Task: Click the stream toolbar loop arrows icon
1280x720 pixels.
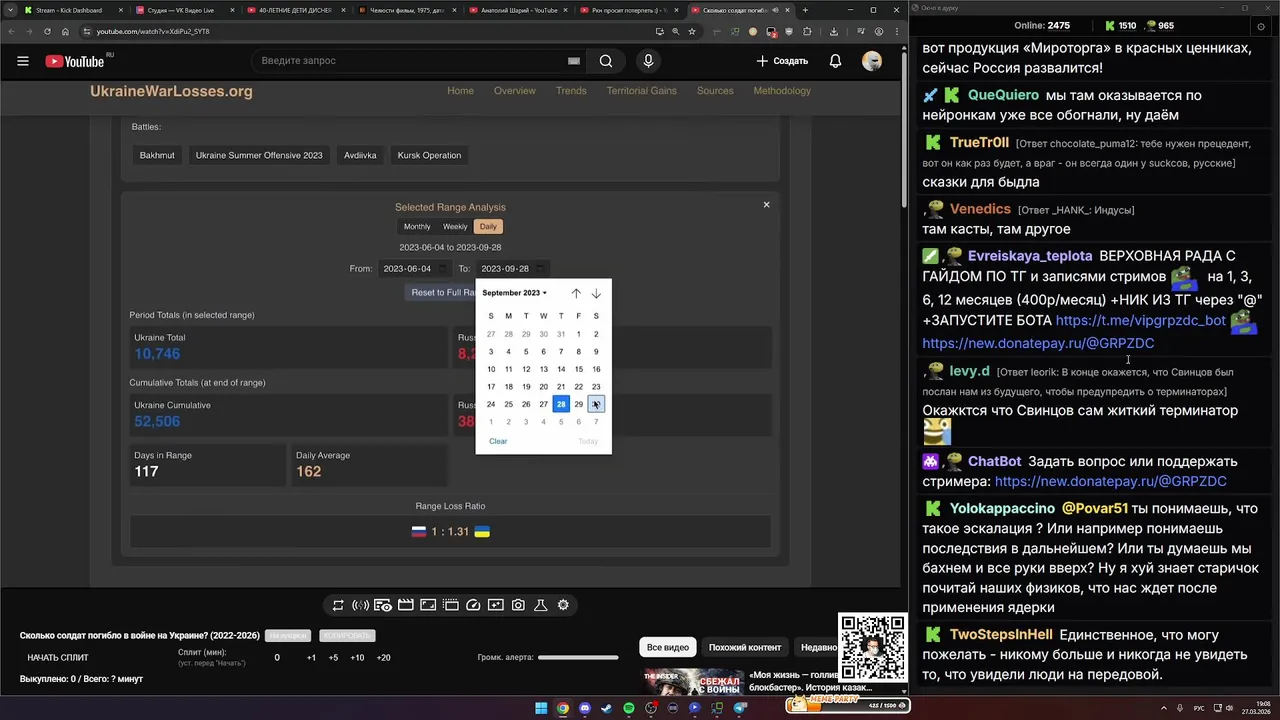Action: pos(338,605)
